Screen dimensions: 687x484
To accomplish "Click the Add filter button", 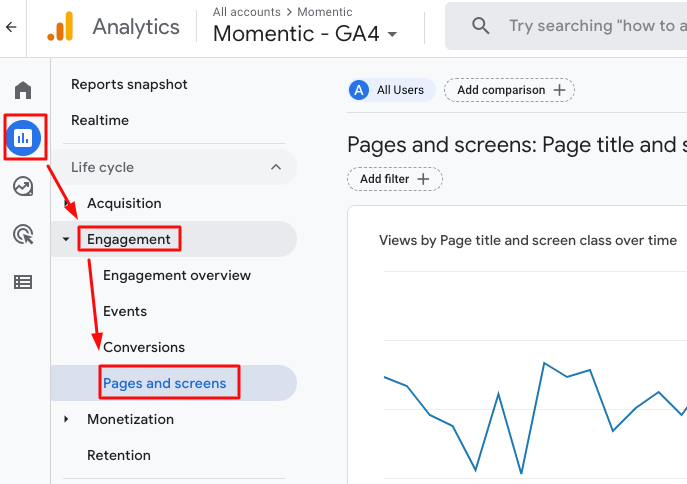I will 395,179.
